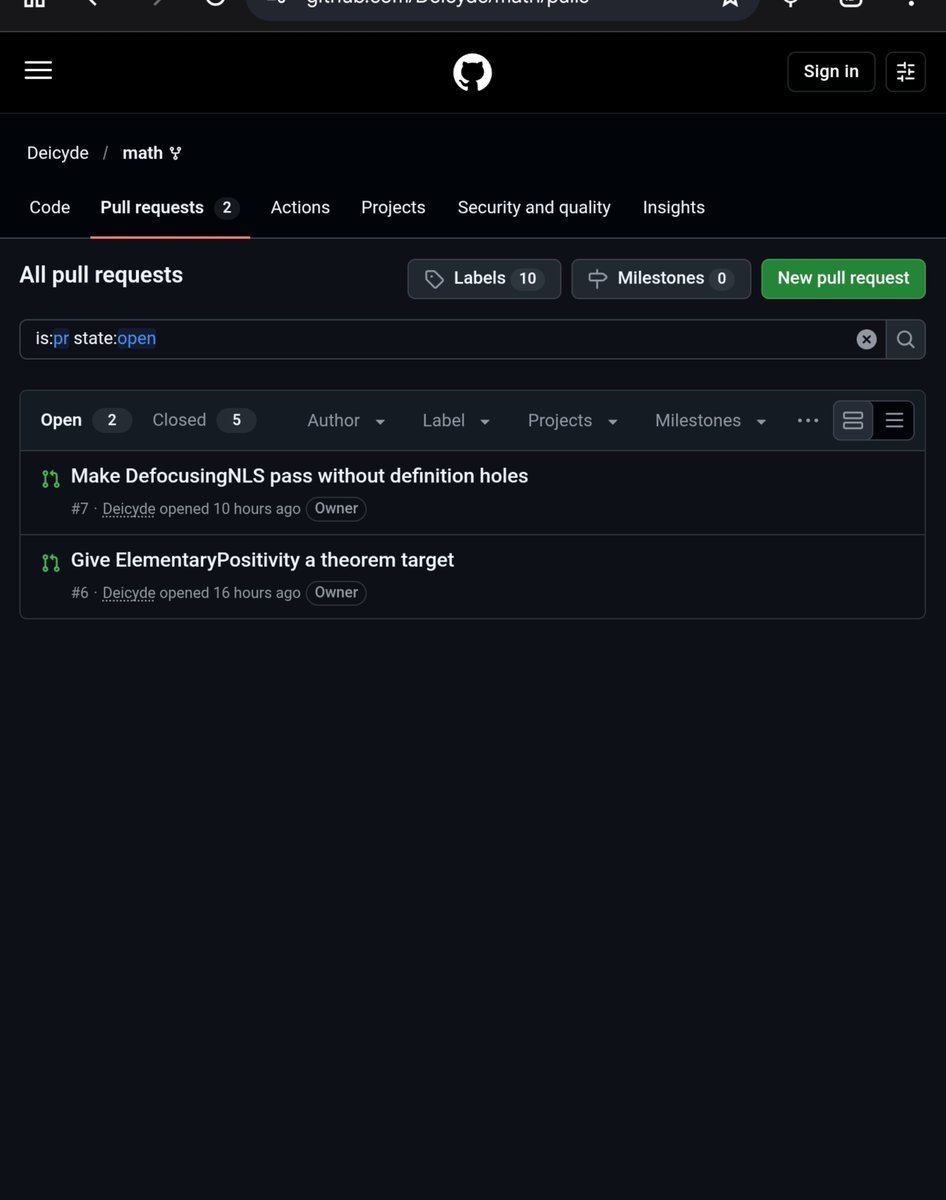The width and height of the screenshot is (946, 1200).
Task: Click the Deicyde author link on PR #6
Action: (x=129, y=593)
